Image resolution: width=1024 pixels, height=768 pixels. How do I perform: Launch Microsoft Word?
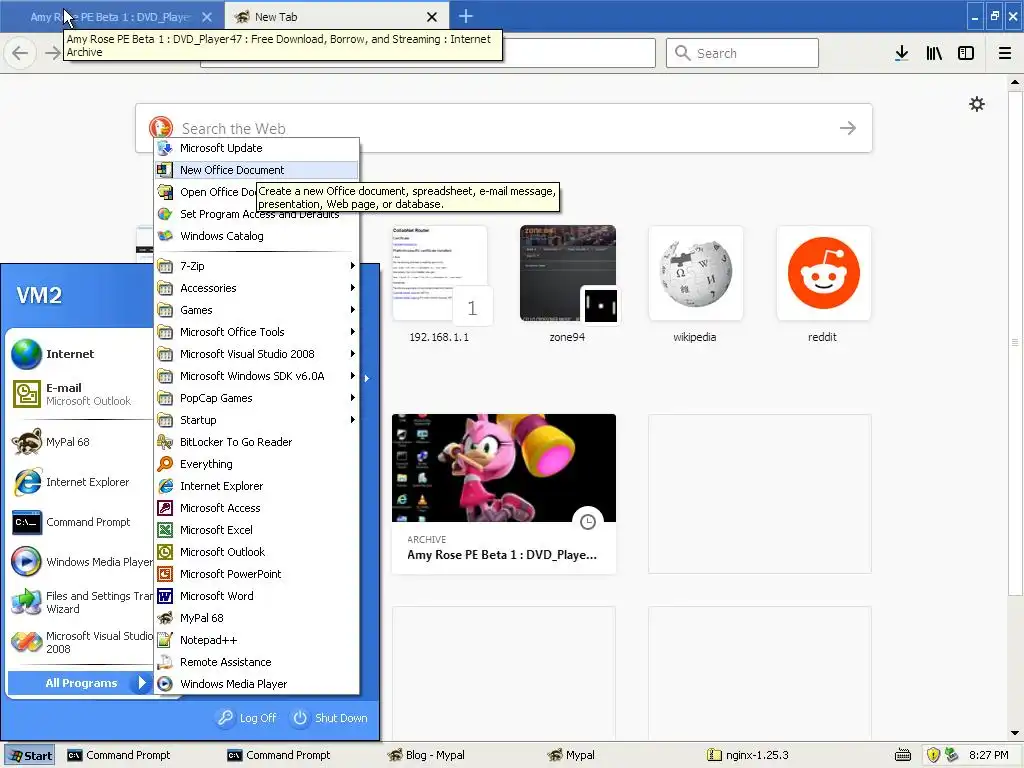(257, 596)
